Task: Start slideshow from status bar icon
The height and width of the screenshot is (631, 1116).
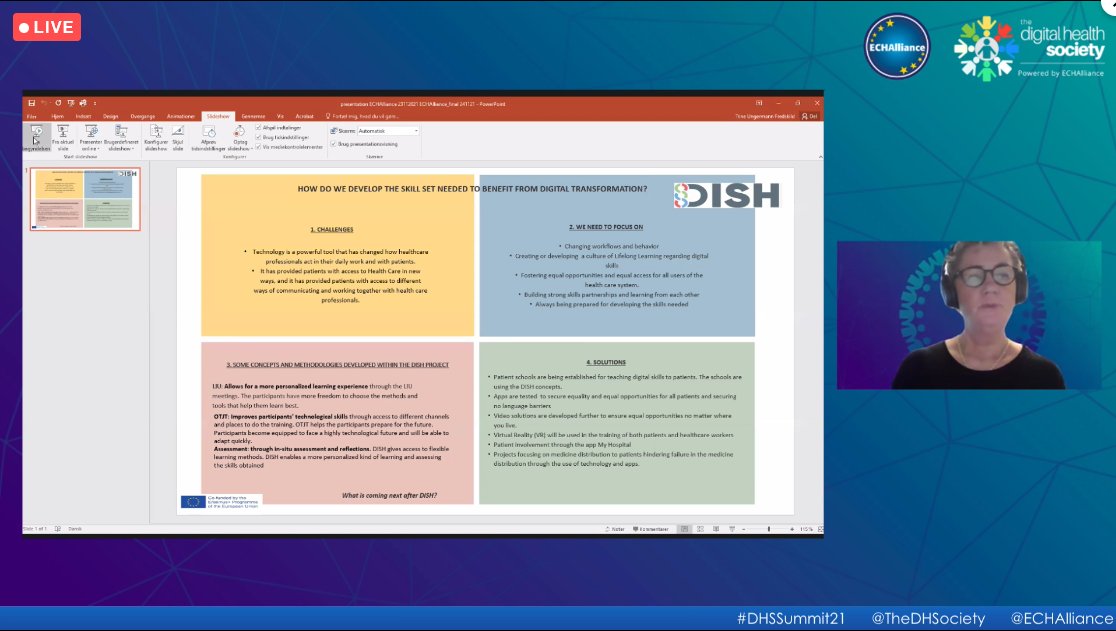Action: pos(732,529)
